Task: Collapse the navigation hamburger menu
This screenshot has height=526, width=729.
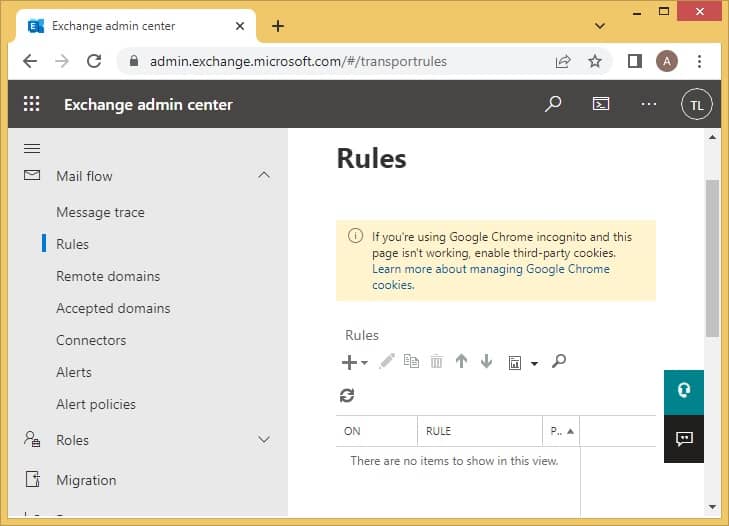Action: pyautogui.click(x=32, y=148)
